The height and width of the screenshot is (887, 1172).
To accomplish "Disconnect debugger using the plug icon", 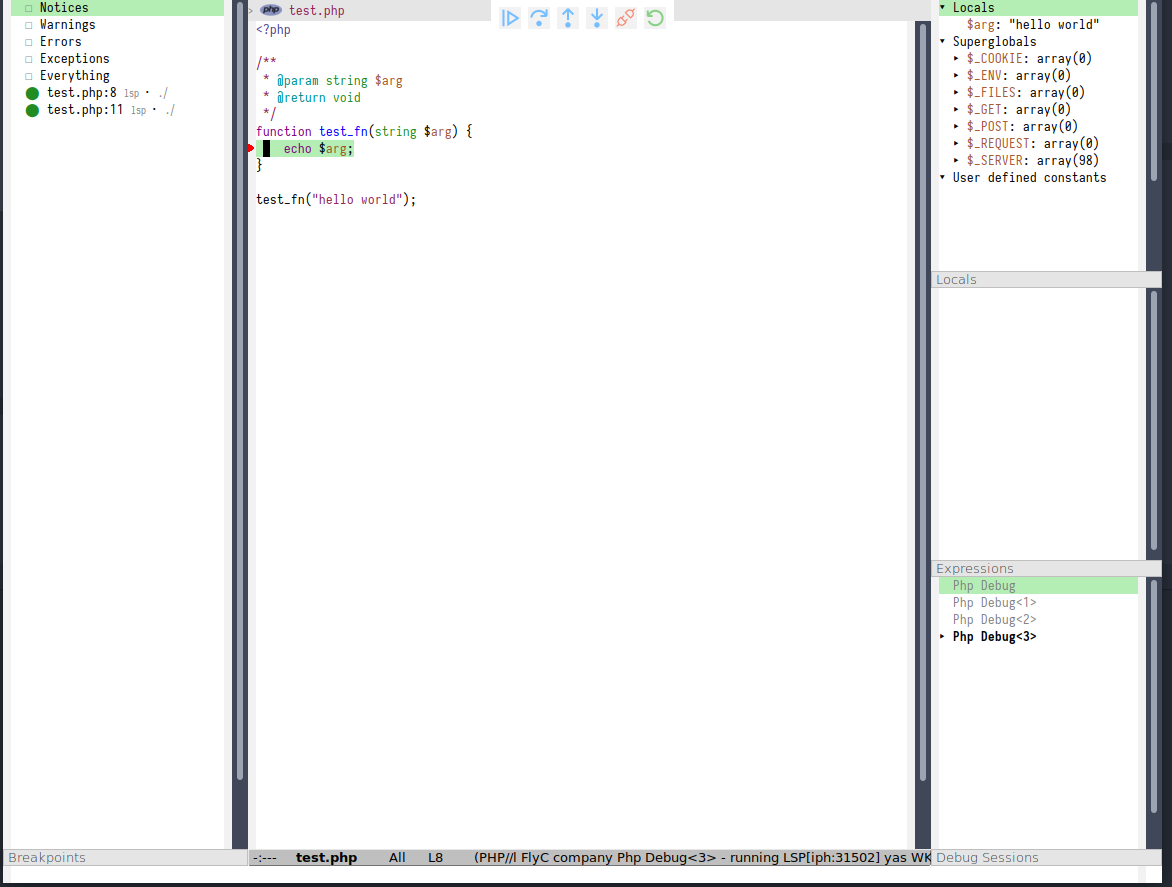I will (x=626, y=18).
